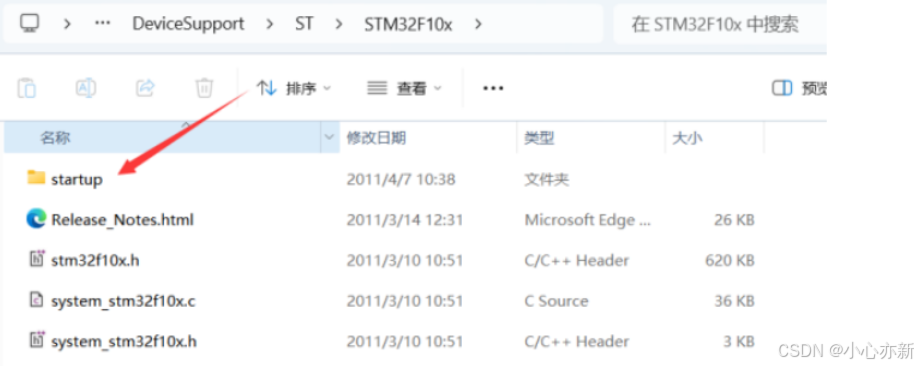Open the 名称 column filter dropdown arrow
This screenshot has width=918, height=366.
coord(330,138)
